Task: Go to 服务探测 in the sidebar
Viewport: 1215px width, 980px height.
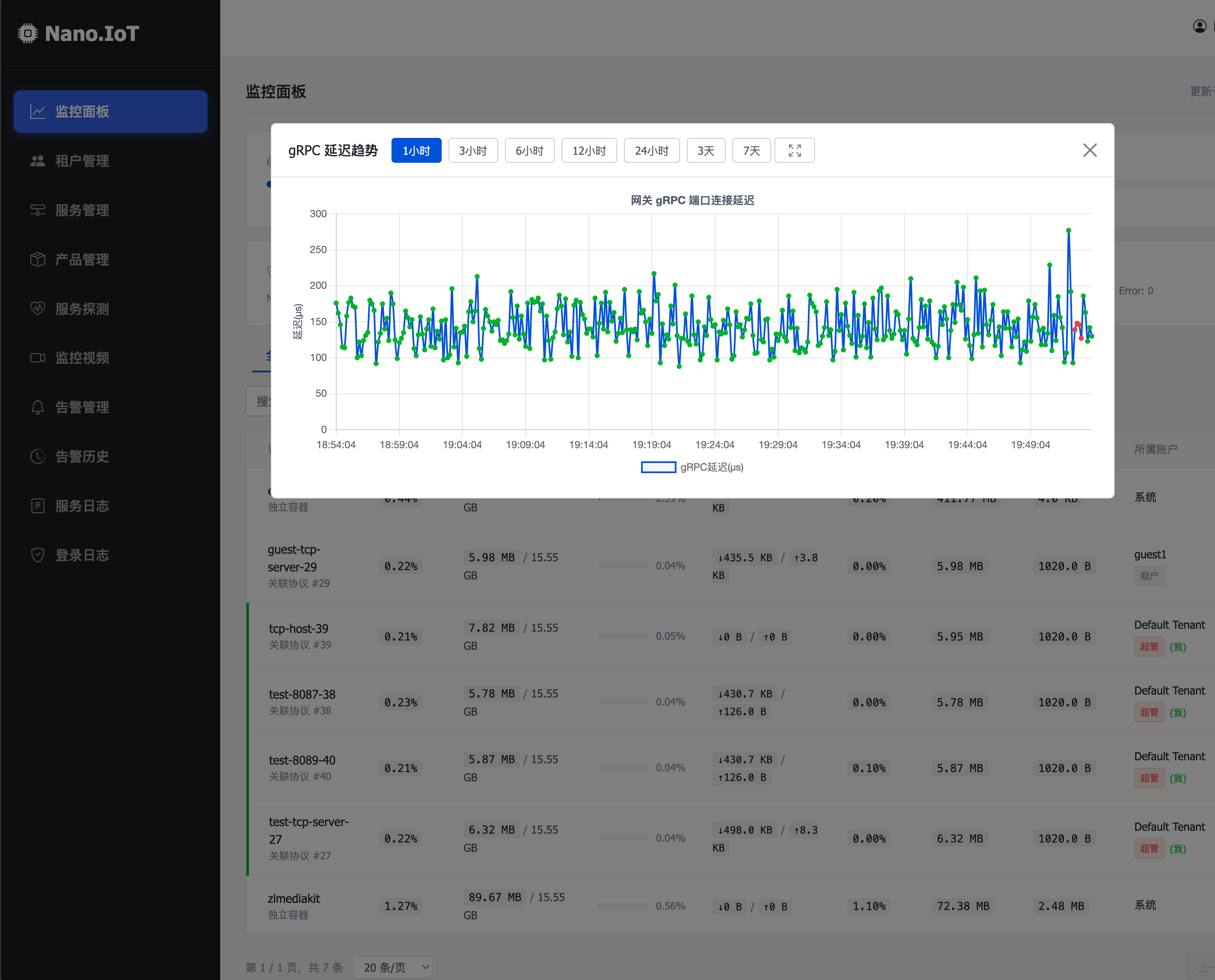Action: [x=110, y=309]
